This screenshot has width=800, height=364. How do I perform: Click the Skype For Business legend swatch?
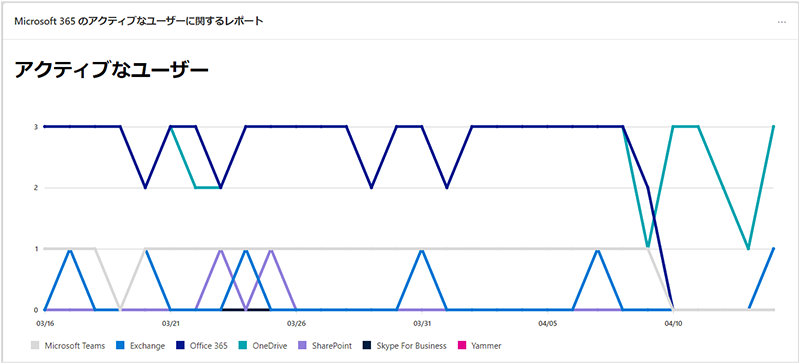coord(366,346)
